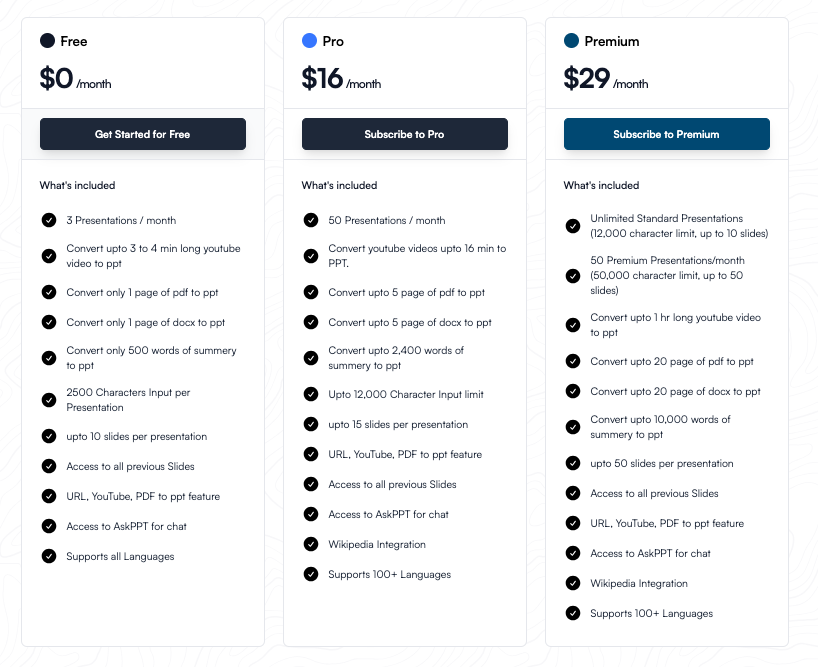Click check icon for 50 Premium Presentations/month
Viewport: 818px width, 667px height.
coord(573,275)
